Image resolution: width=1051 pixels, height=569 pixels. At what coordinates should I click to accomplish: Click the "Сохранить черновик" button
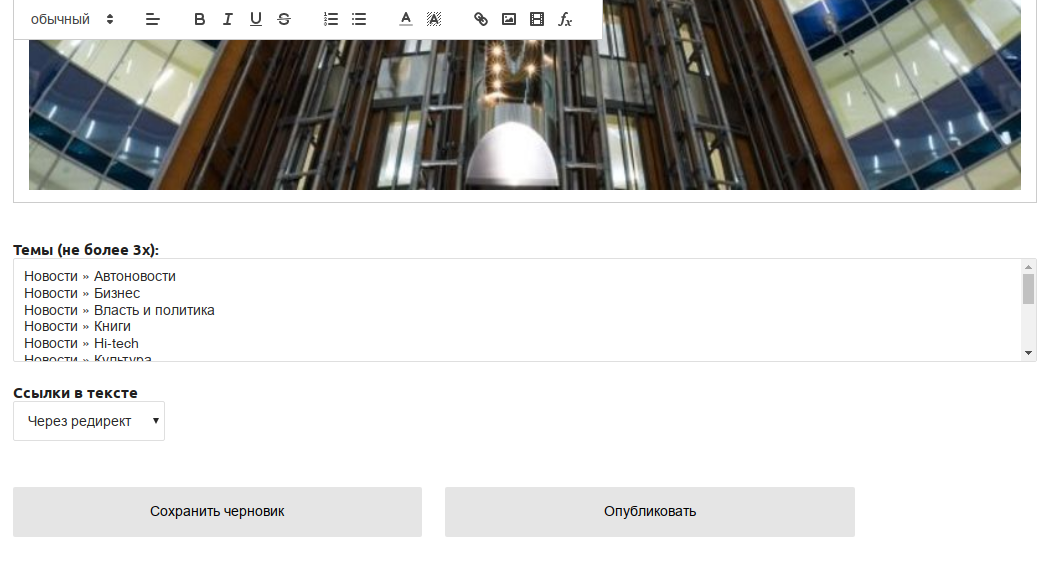(x=217, y=511)
